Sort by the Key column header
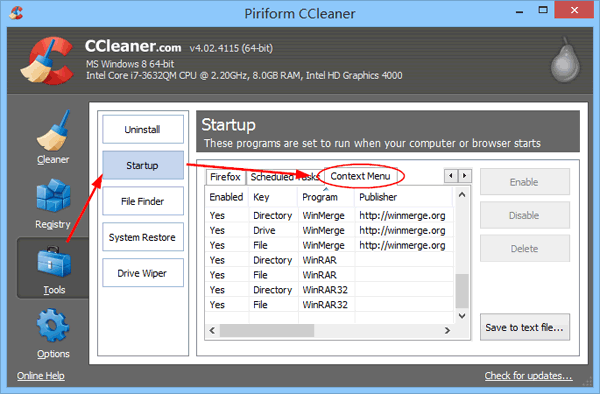 click(273, 197)
